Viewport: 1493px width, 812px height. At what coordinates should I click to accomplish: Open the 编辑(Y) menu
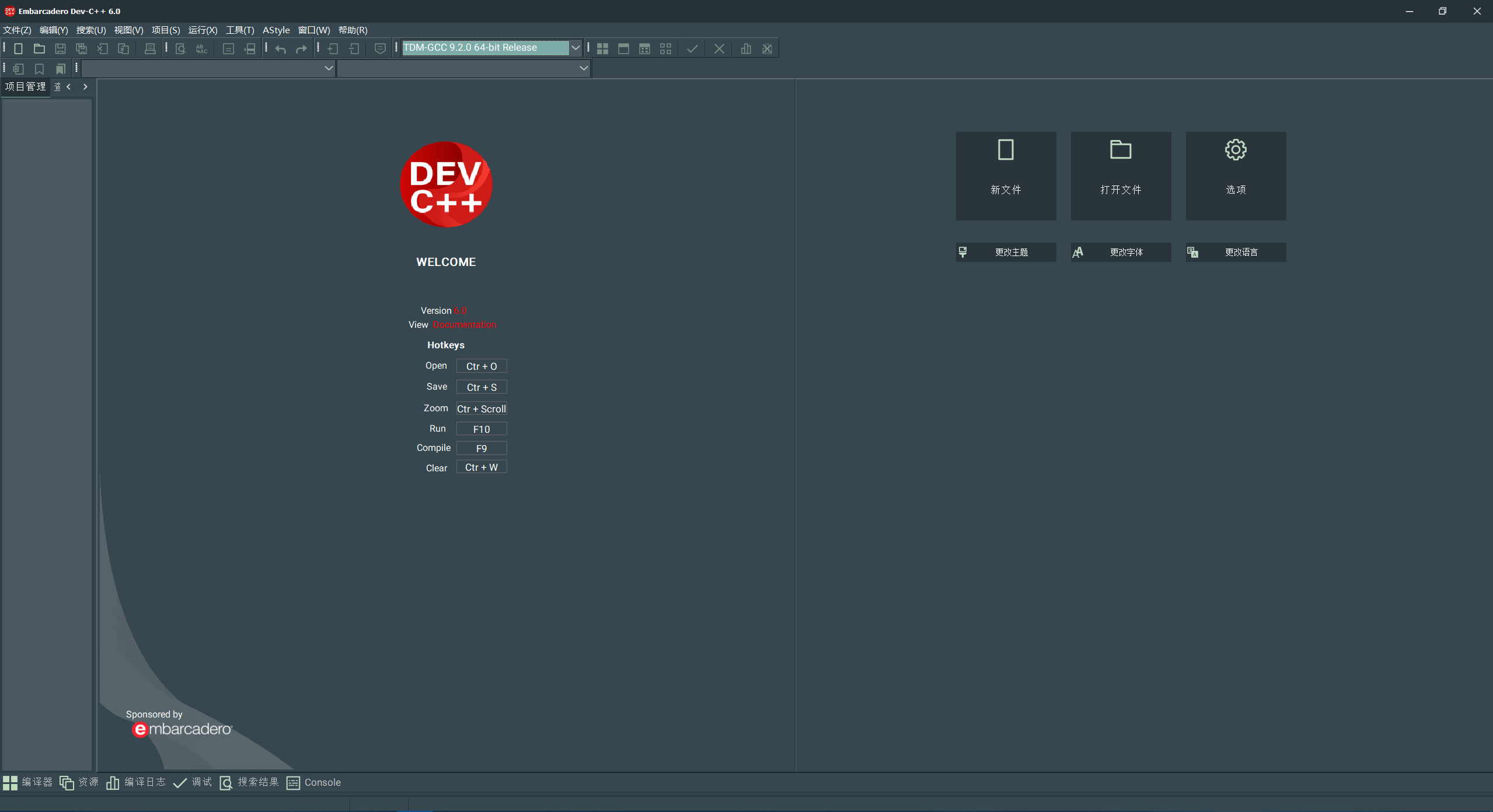[54, 30]
